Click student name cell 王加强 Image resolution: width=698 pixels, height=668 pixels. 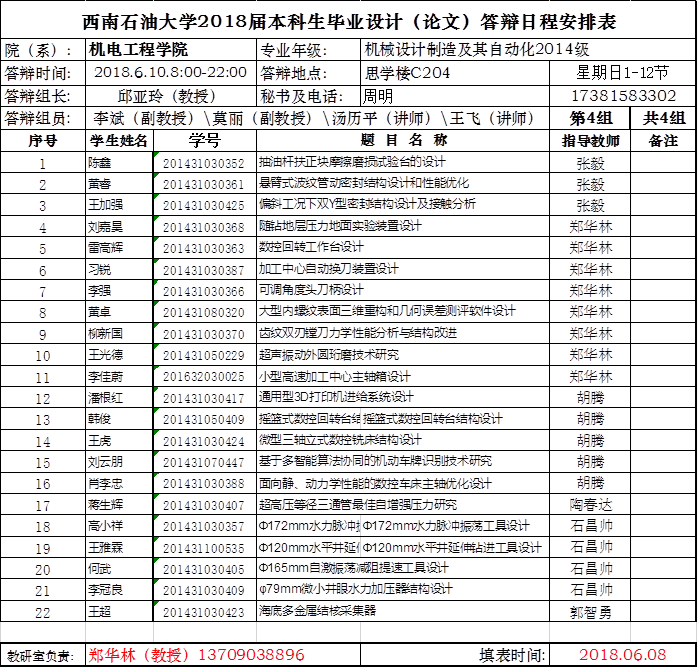pos(107,205)
